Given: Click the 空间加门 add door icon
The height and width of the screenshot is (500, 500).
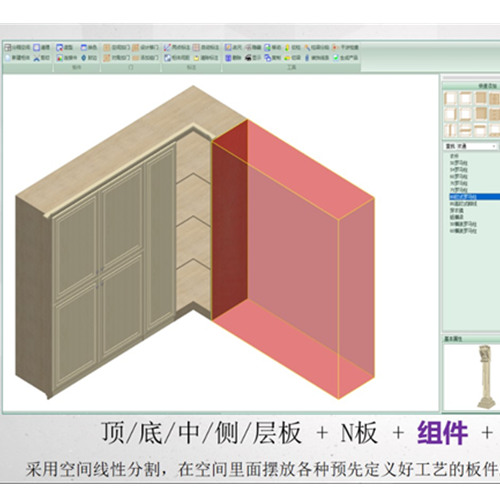Looking at the screenshot, I should click(x=107, y=47).
